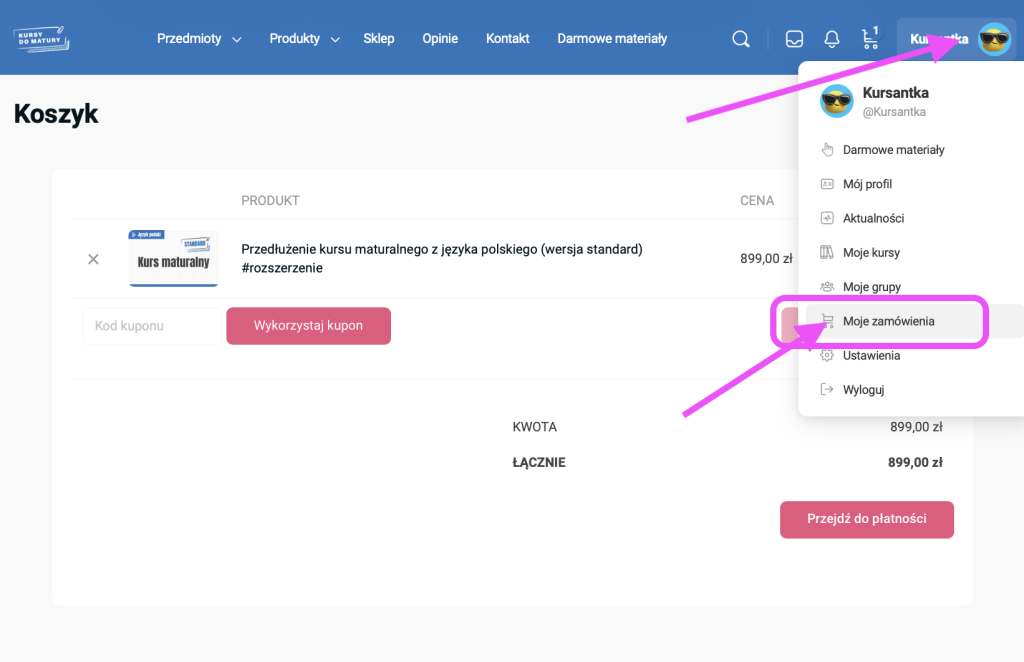Open the notifications bell icon
The width and height of the screenshot is (1024, 662).
831,39
